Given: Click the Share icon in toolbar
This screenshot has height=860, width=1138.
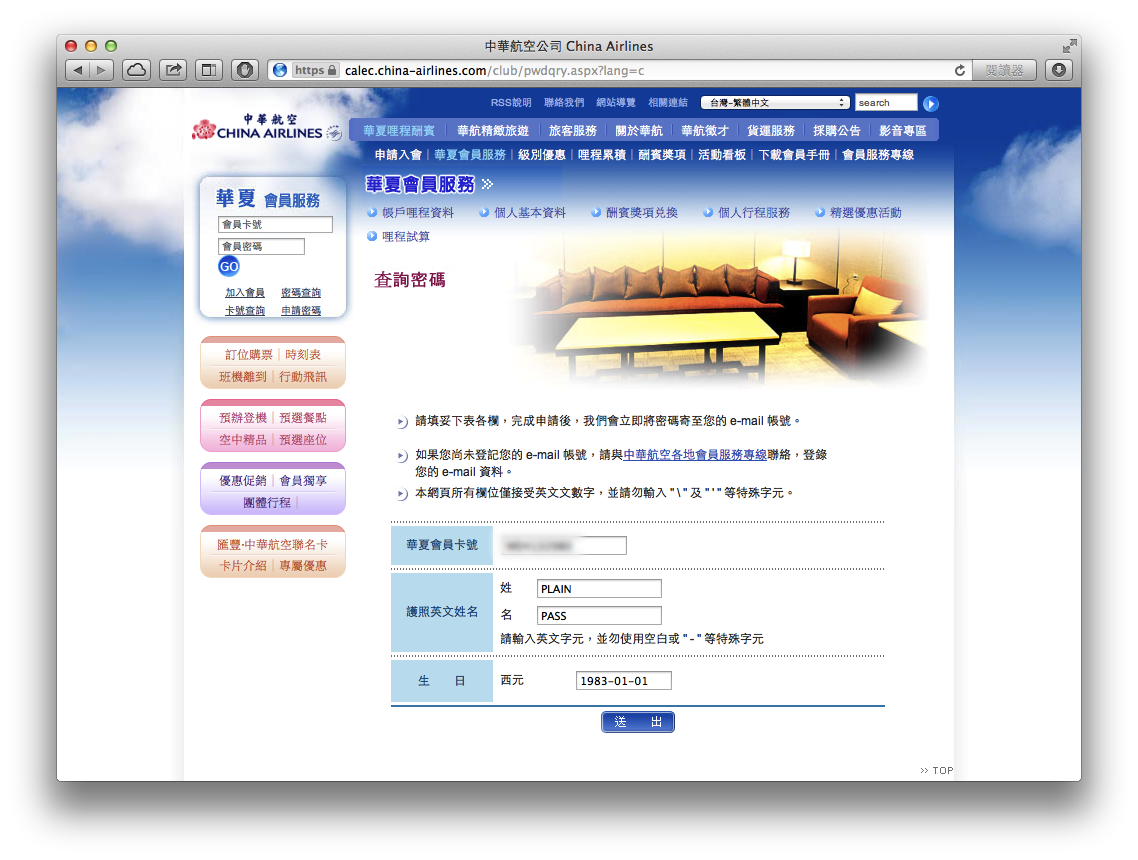Looking at the screenshot, I should point(173,70).
